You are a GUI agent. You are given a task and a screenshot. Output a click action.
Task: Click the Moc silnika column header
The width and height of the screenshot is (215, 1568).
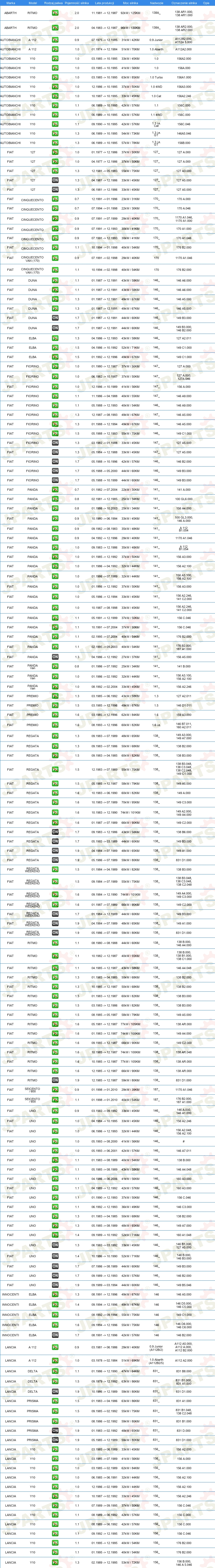pos(131,3)
